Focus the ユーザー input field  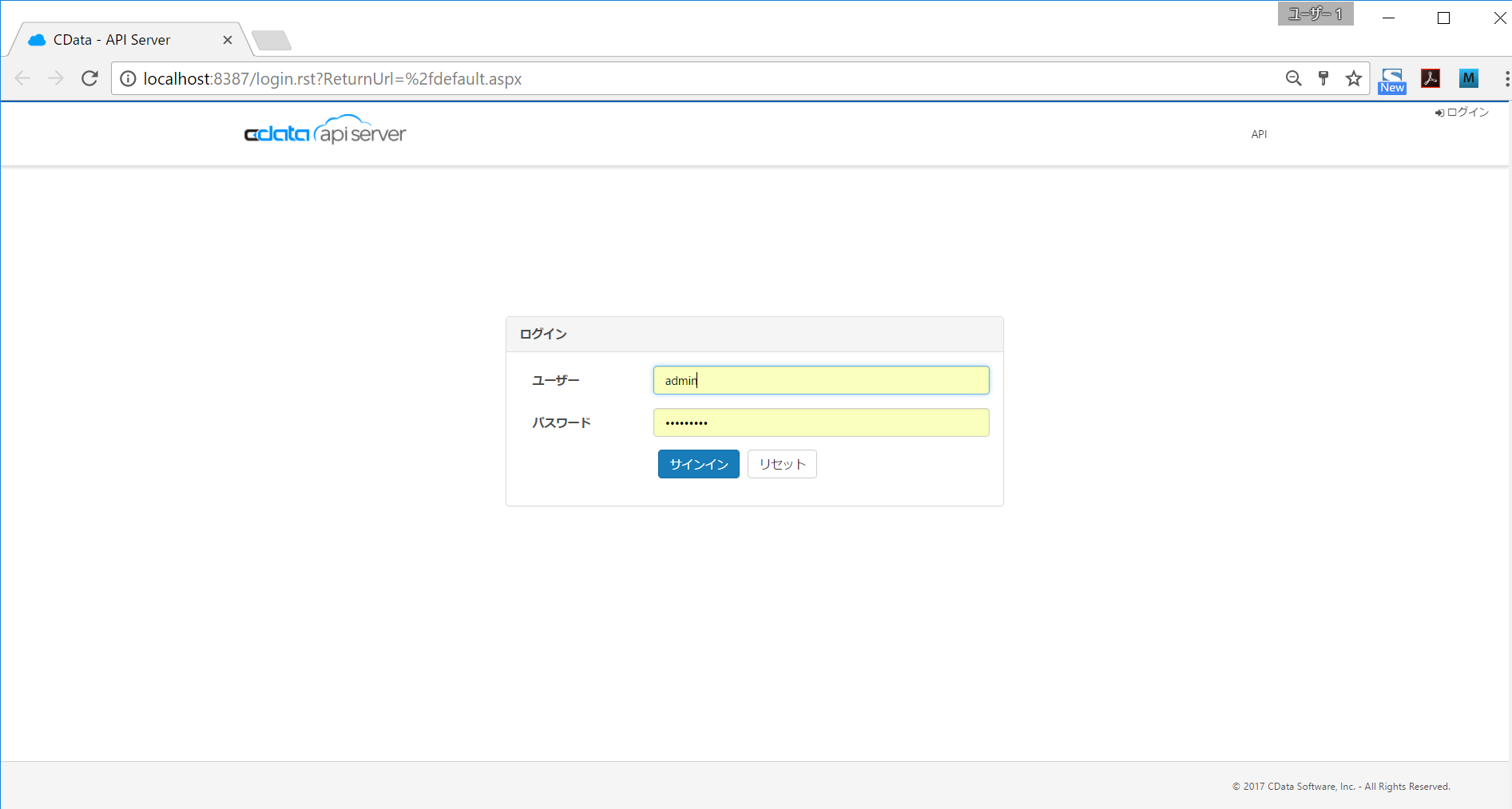coord(821,380)
